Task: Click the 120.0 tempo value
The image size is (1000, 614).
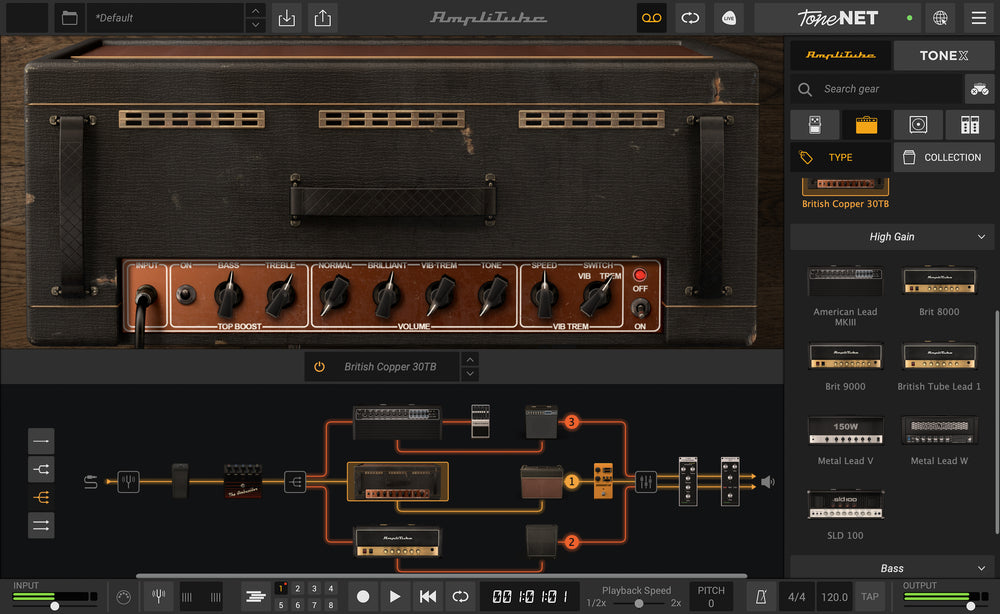Action: point(834,597)
